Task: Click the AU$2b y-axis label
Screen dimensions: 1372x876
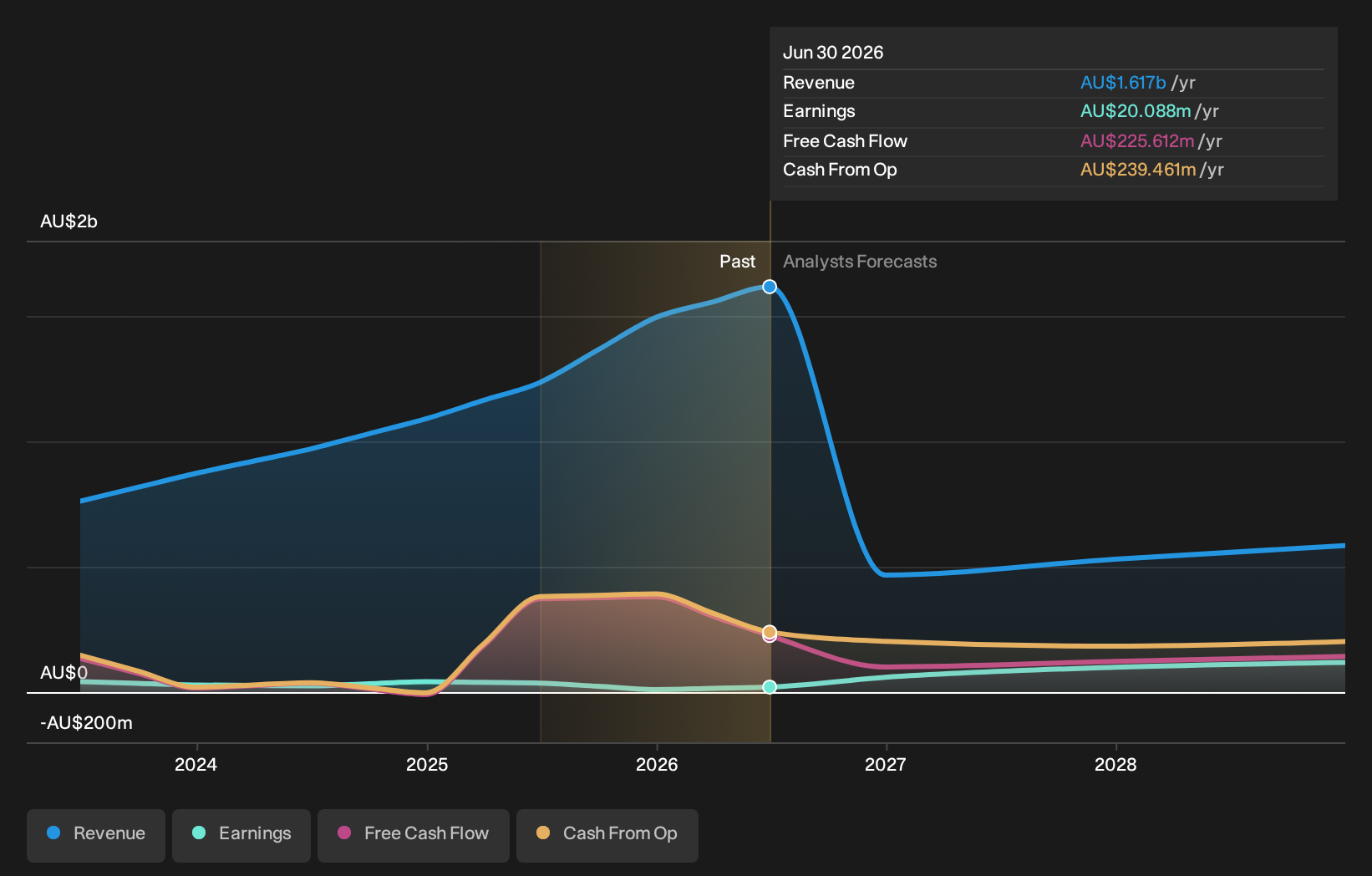Action: coord(69,222)
